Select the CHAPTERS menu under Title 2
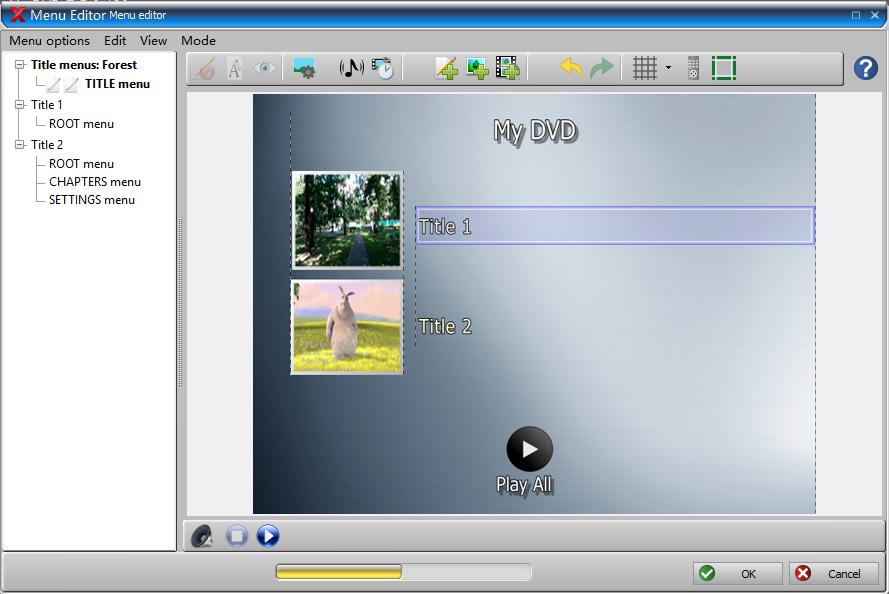The height and width of the screenshot is (594, 889). point(94,181)
